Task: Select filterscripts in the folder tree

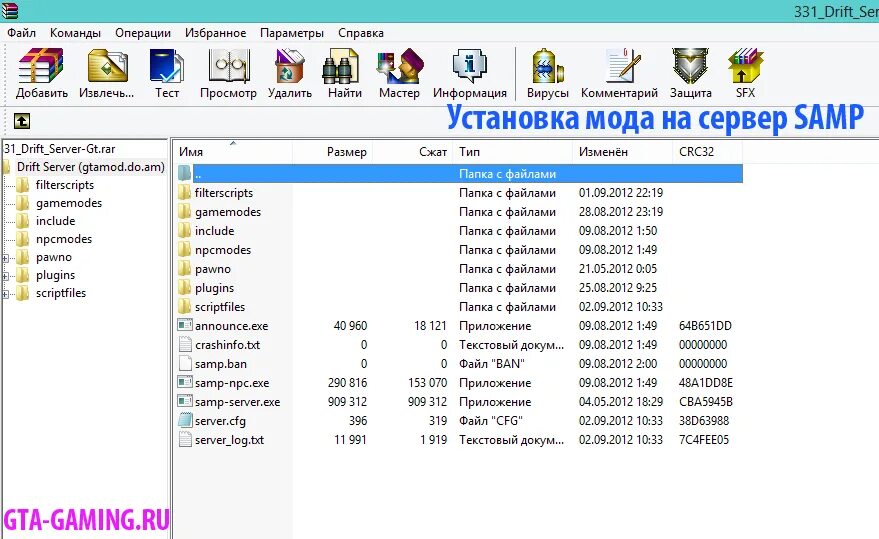Action: click(64, 185)
